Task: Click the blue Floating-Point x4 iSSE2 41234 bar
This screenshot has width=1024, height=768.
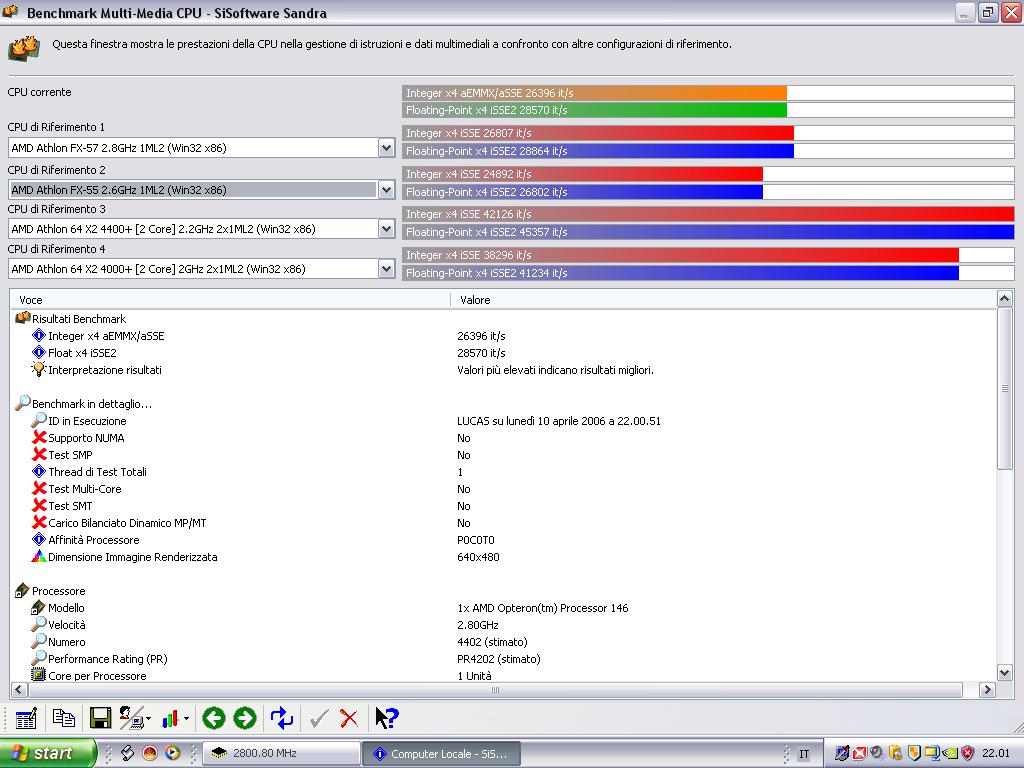Action: [x=680, y=273]
